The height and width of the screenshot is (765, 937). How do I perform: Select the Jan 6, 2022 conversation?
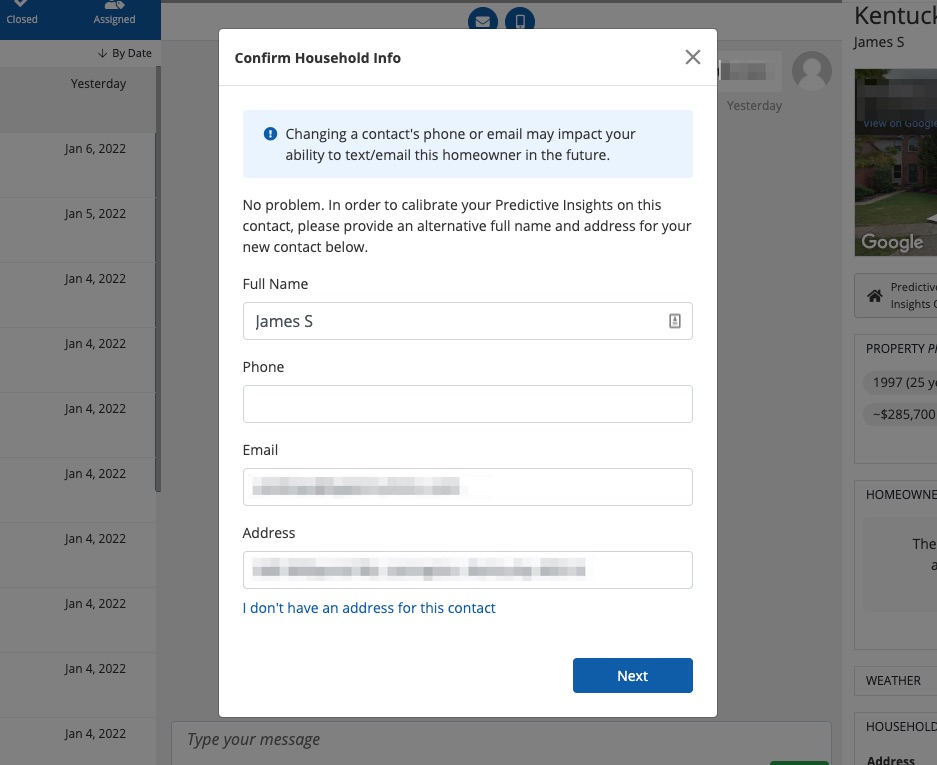click(78, 165)
